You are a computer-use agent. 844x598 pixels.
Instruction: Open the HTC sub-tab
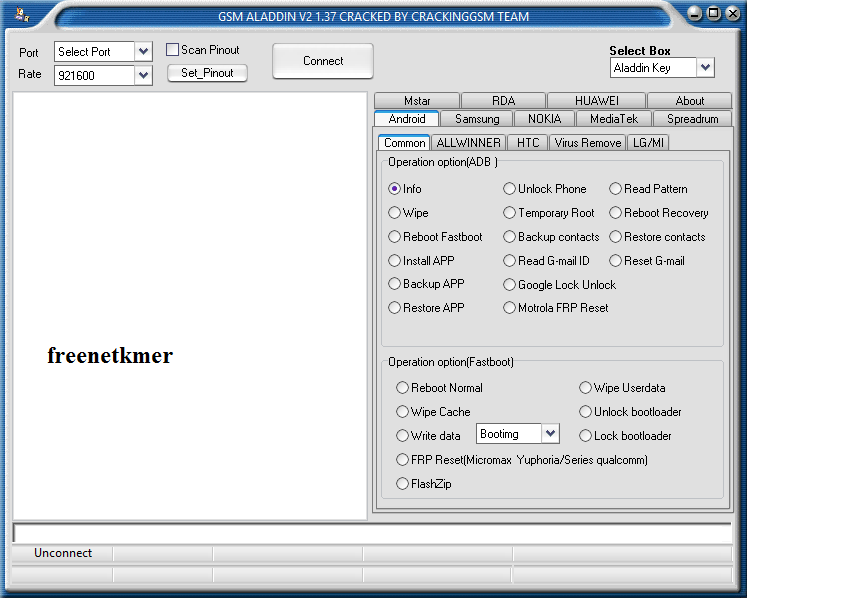coord(528,143)
